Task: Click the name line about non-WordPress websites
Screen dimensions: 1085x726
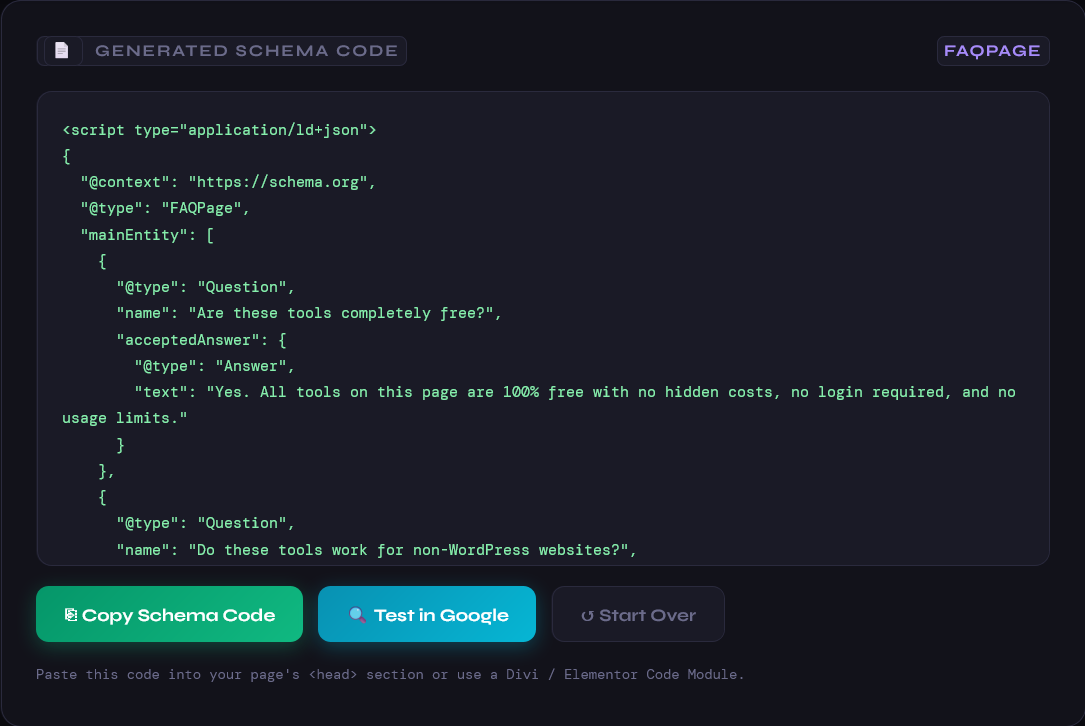Action: tap(376, 550)
